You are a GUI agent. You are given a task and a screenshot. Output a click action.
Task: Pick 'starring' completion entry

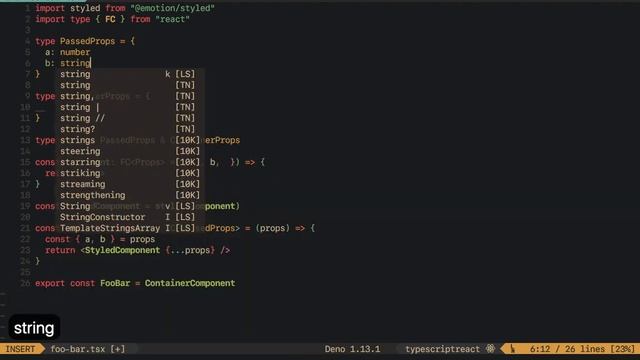[130, 162]
